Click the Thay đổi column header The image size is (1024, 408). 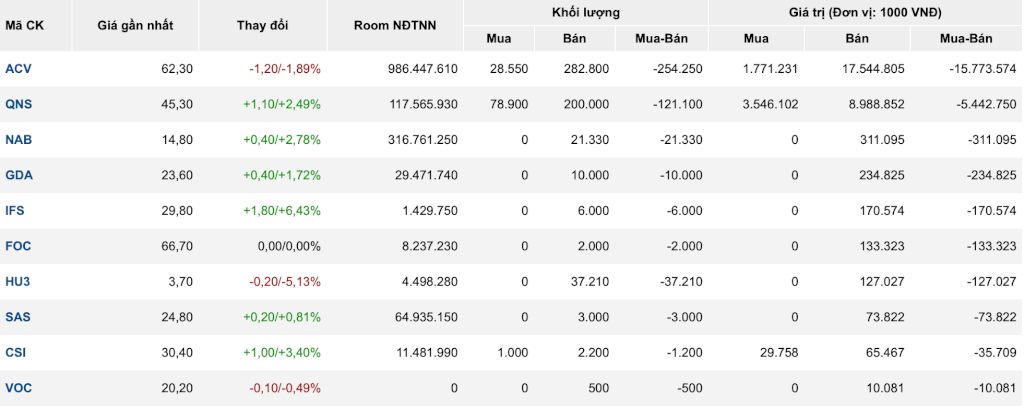[263, 25]
